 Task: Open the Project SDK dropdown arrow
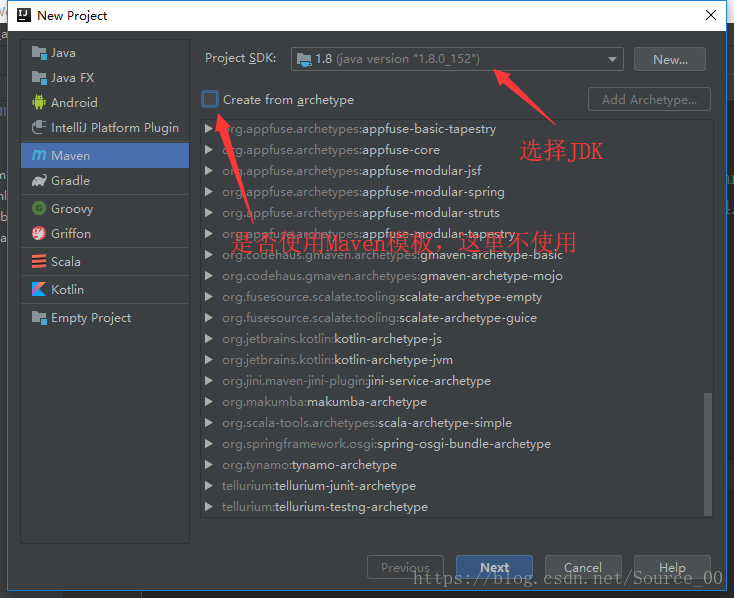[x=612, y=59]
